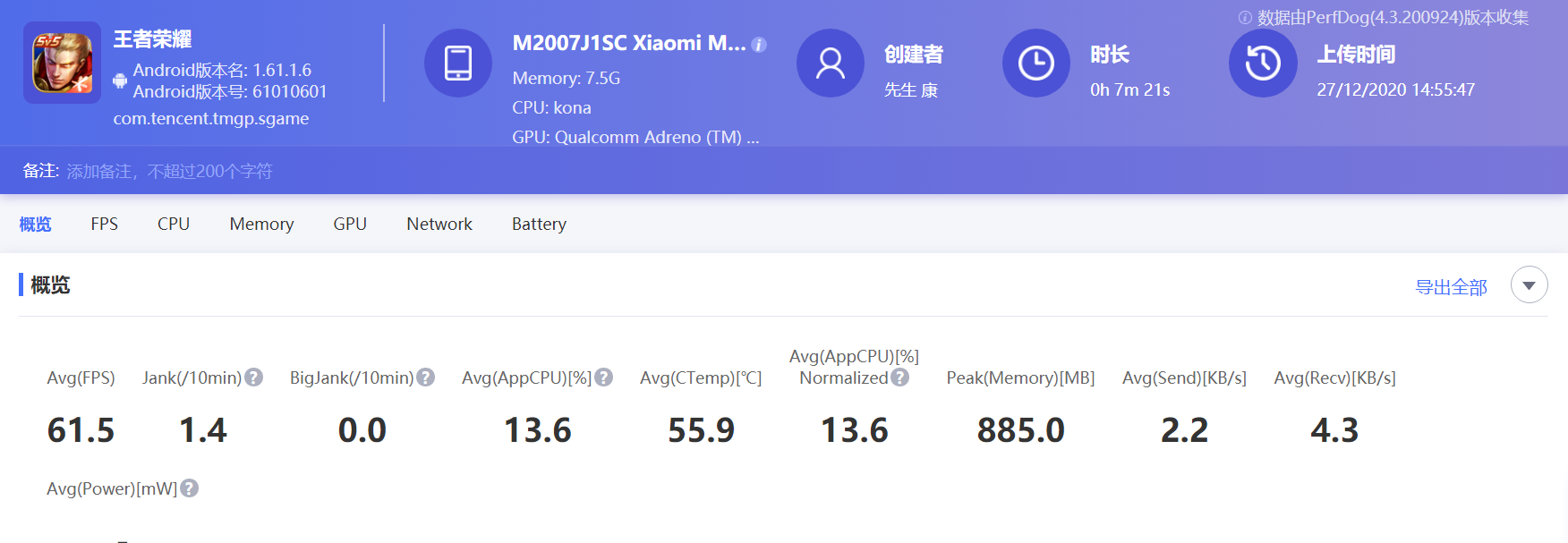Click info icon before 数据由PerfDog version note

point(1245,17)
